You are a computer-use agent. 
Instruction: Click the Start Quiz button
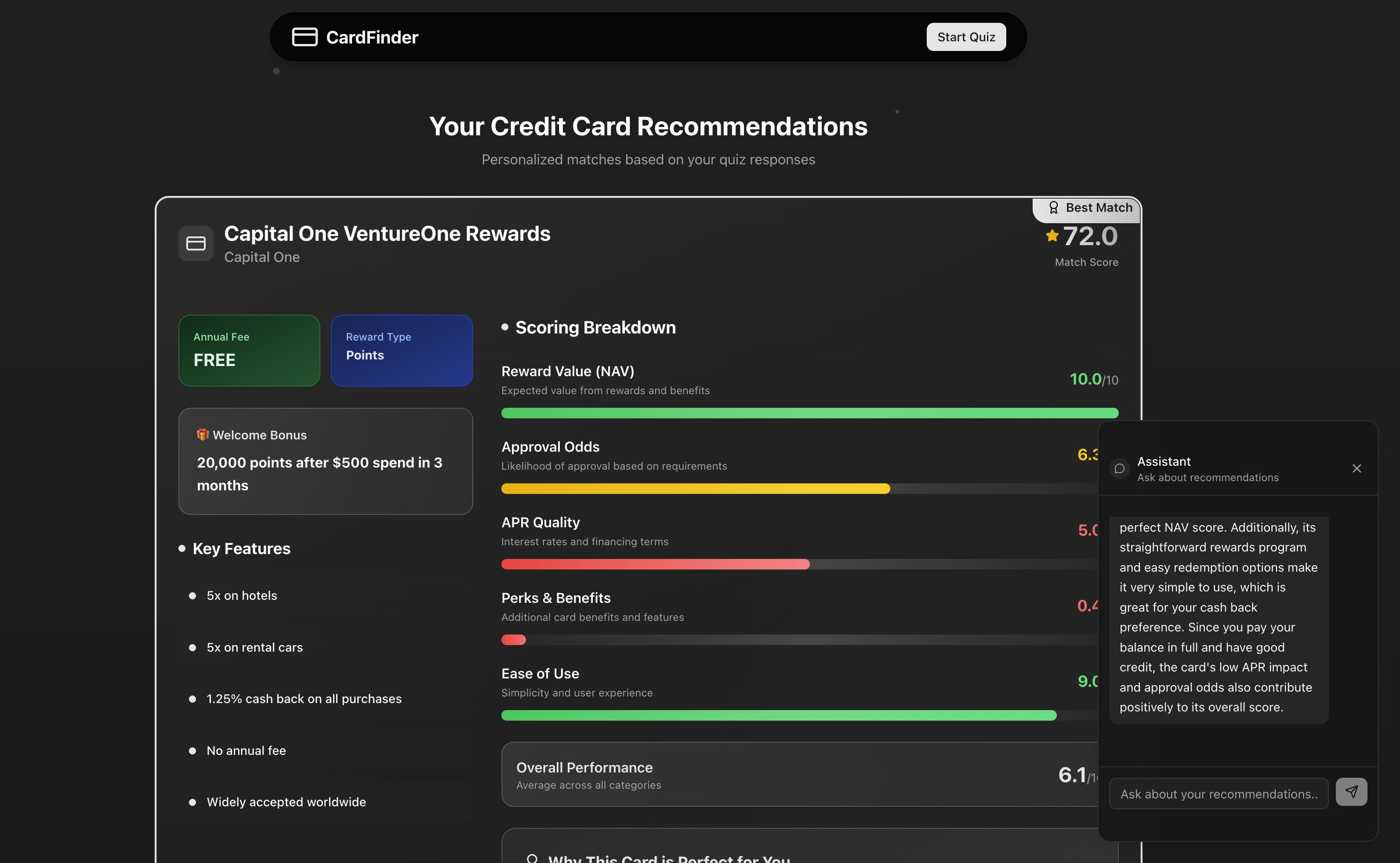click(x=966, y=36)
